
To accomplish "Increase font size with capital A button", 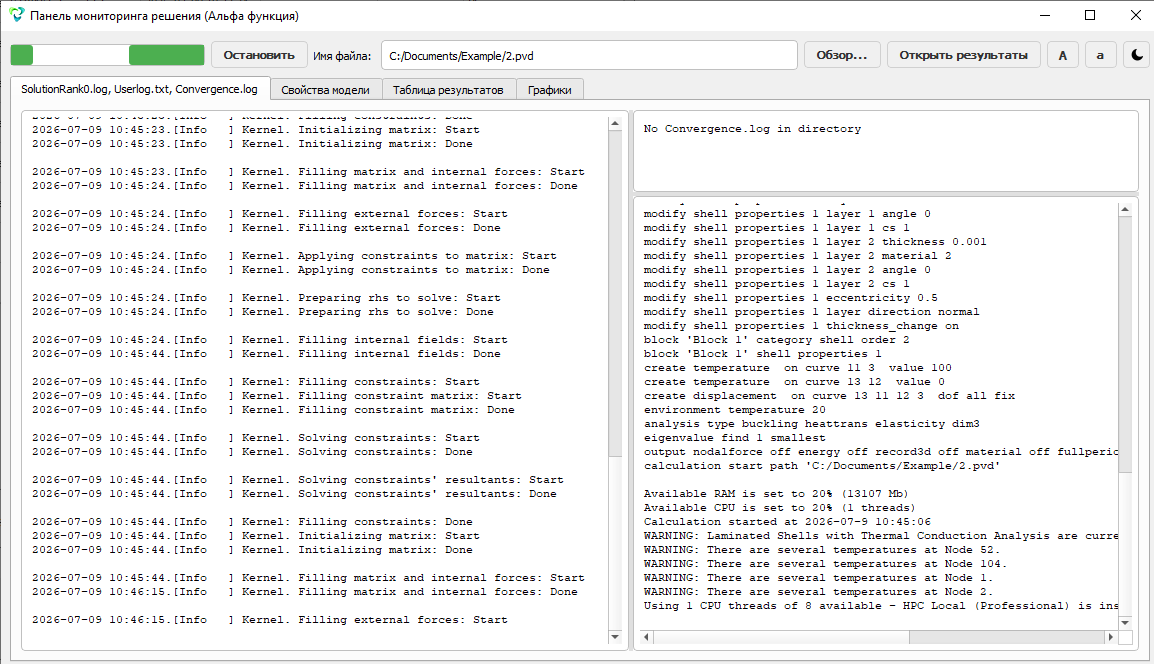I will (x=1063, y=55).
